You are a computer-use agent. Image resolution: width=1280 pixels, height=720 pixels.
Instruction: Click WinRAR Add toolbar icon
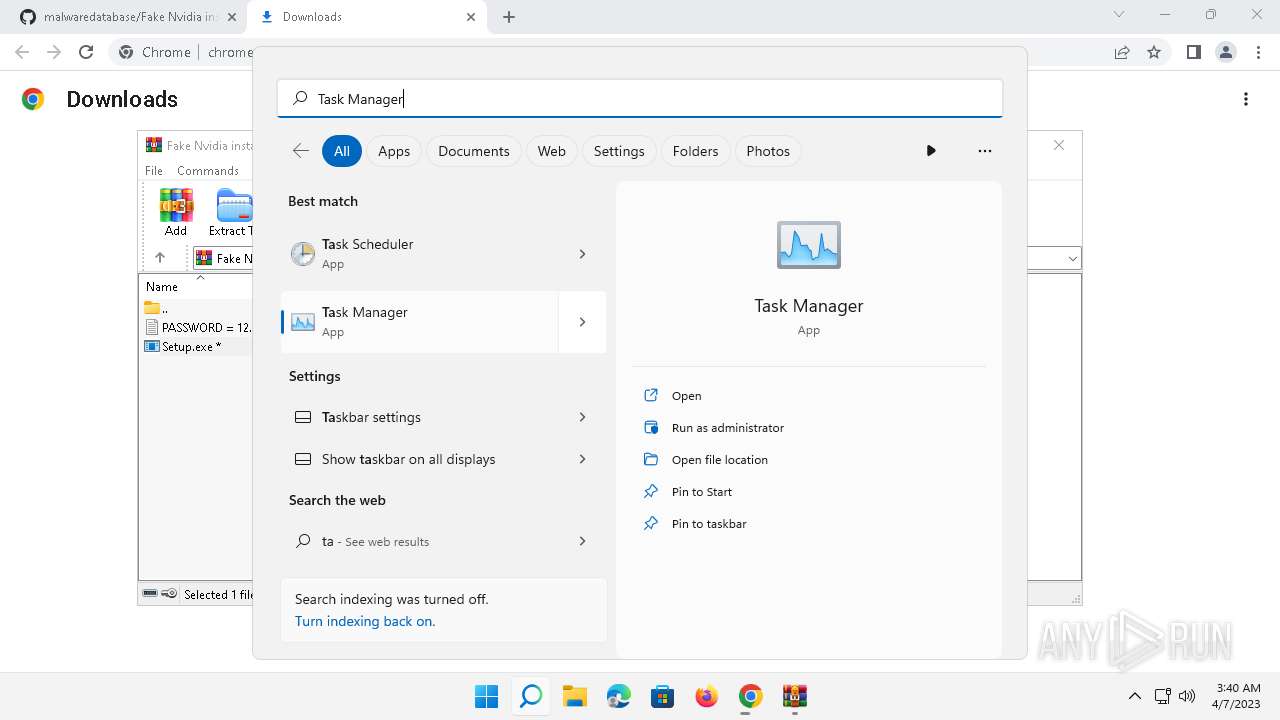point(176,212)
